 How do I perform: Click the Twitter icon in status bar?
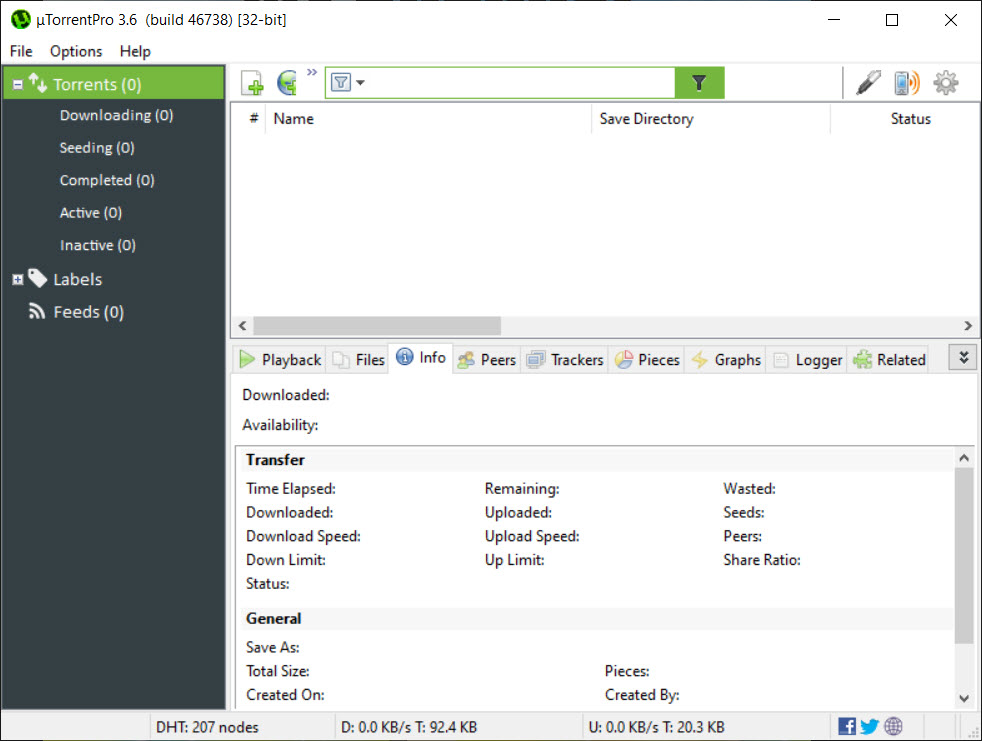pyautogui.click(x=870, y=726)
